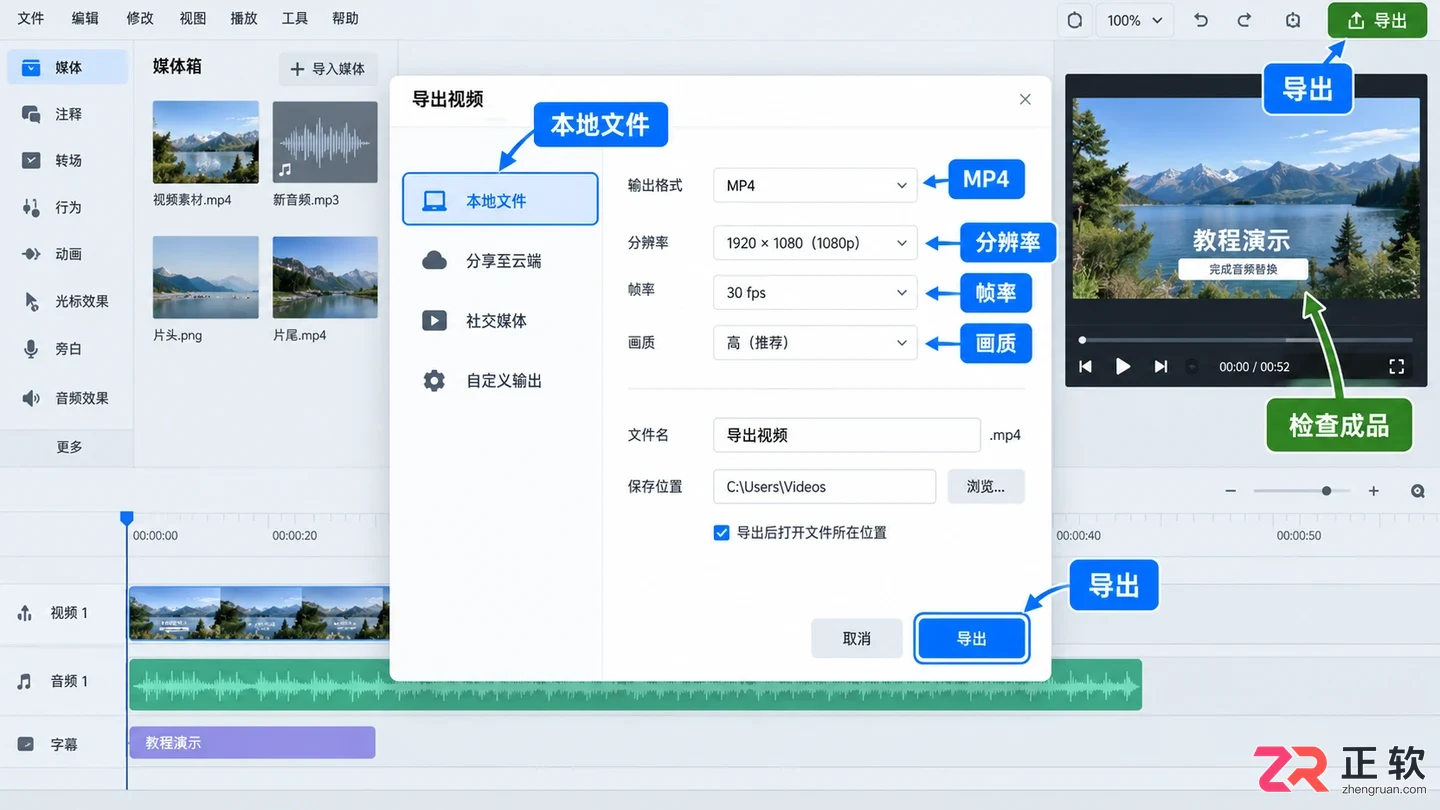Open the 光标效果 cursor effects panel
1440x810 pixels.
[67, 301]
